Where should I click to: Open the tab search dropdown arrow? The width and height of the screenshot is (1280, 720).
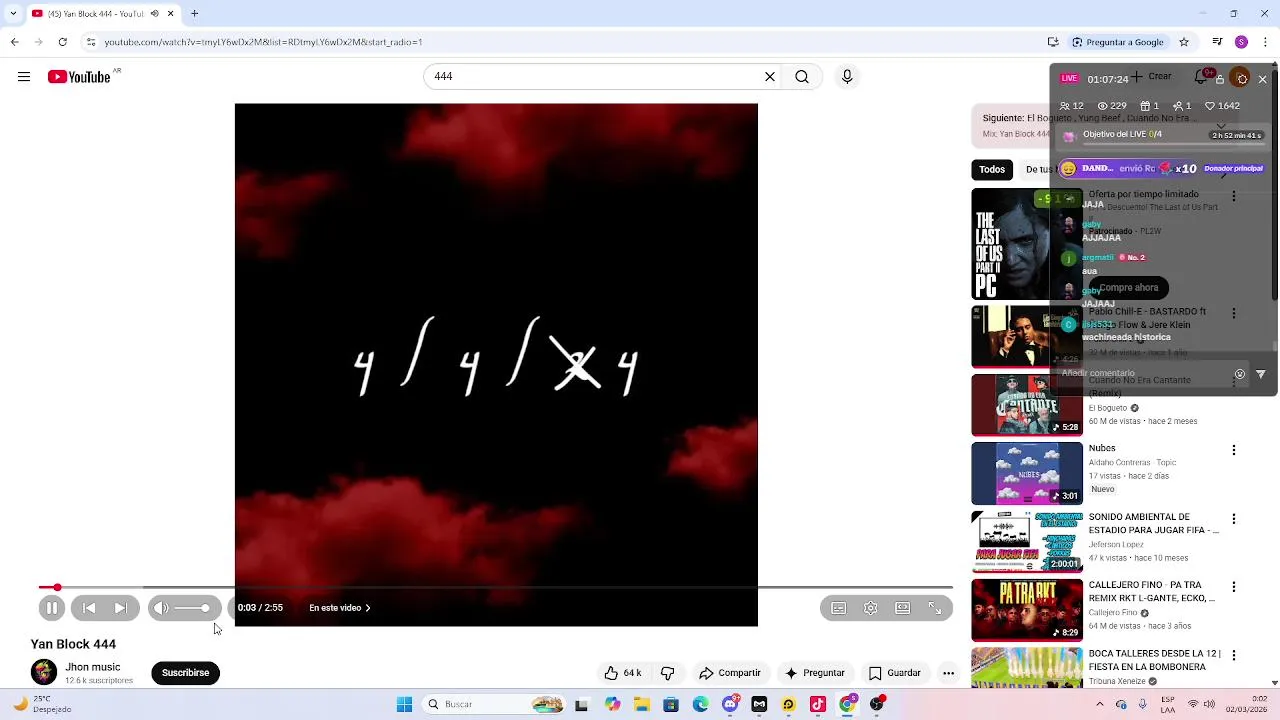[12, 14]
